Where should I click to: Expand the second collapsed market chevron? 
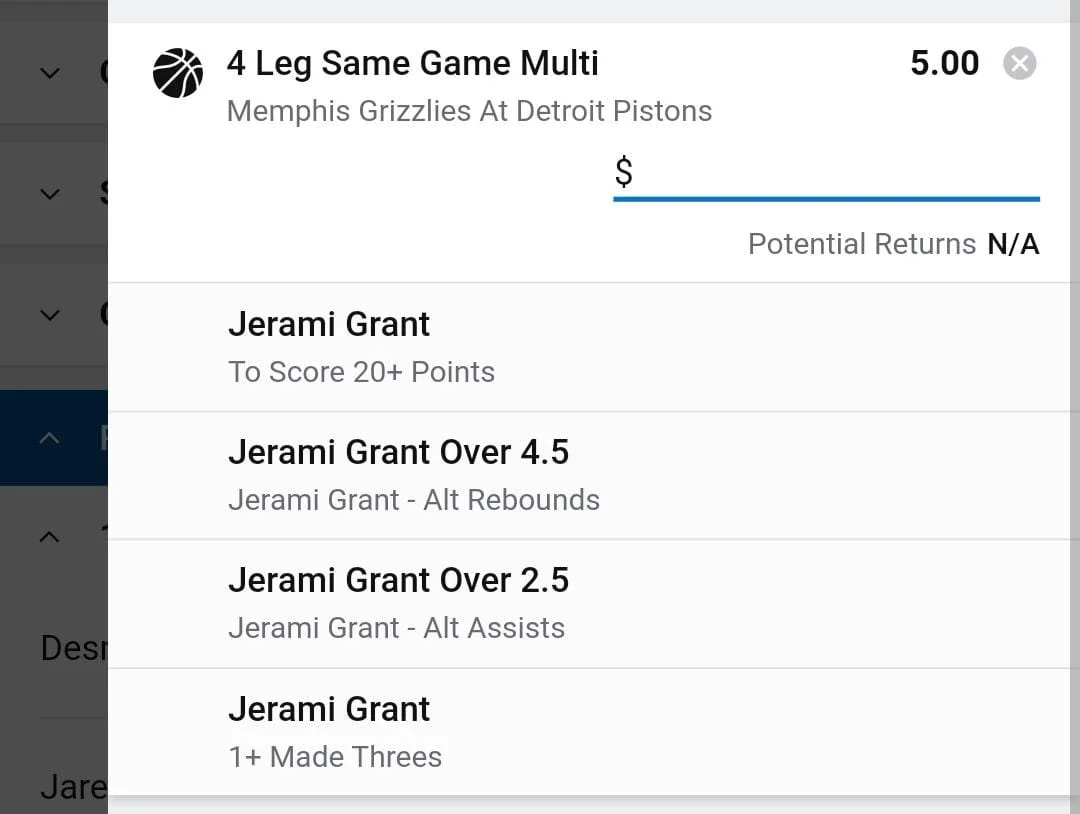49,194
